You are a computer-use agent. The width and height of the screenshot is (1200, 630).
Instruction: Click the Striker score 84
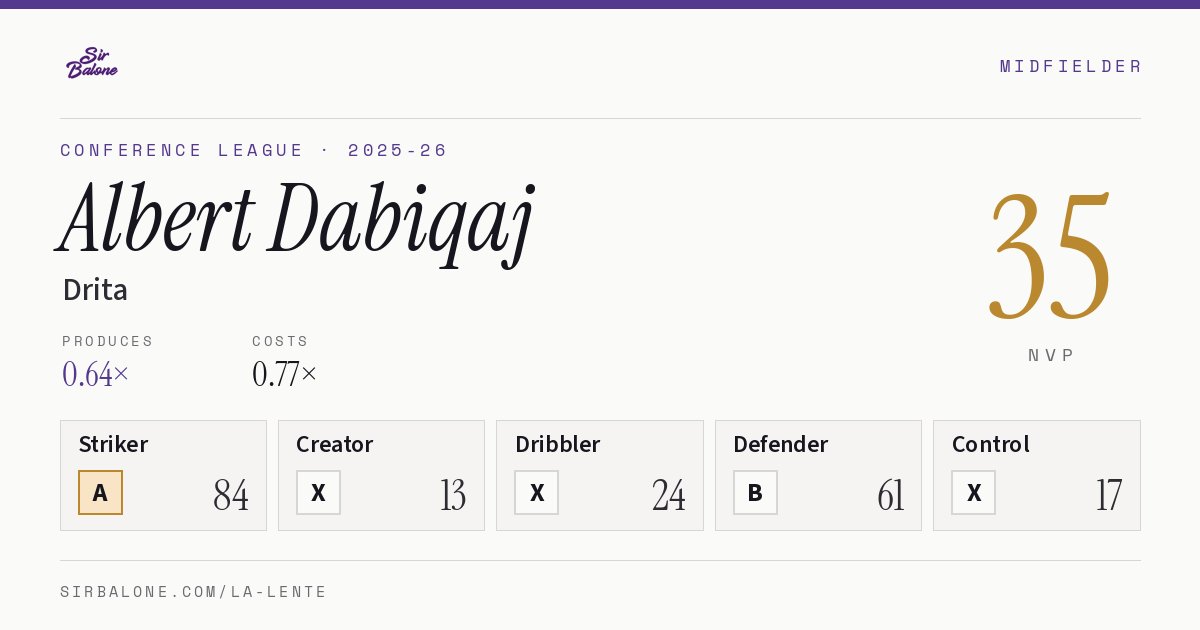pos(231,495)
